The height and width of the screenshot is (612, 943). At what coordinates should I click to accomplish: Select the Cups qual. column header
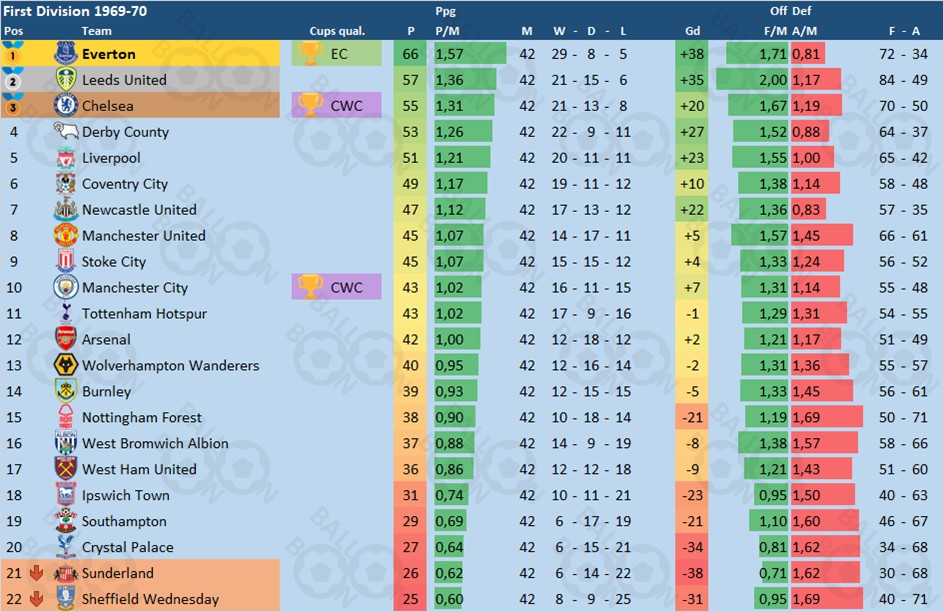pos(337,31)
